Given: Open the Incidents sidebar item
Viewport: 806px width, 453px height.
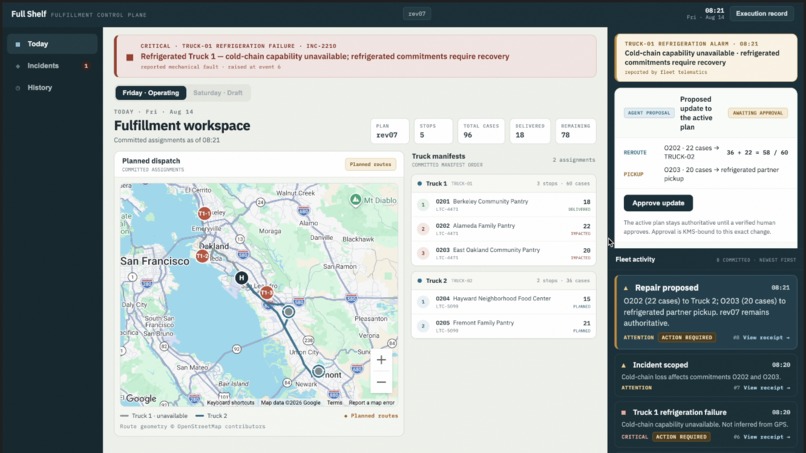Looking at the screenshot, I should (x=52, y=66).
